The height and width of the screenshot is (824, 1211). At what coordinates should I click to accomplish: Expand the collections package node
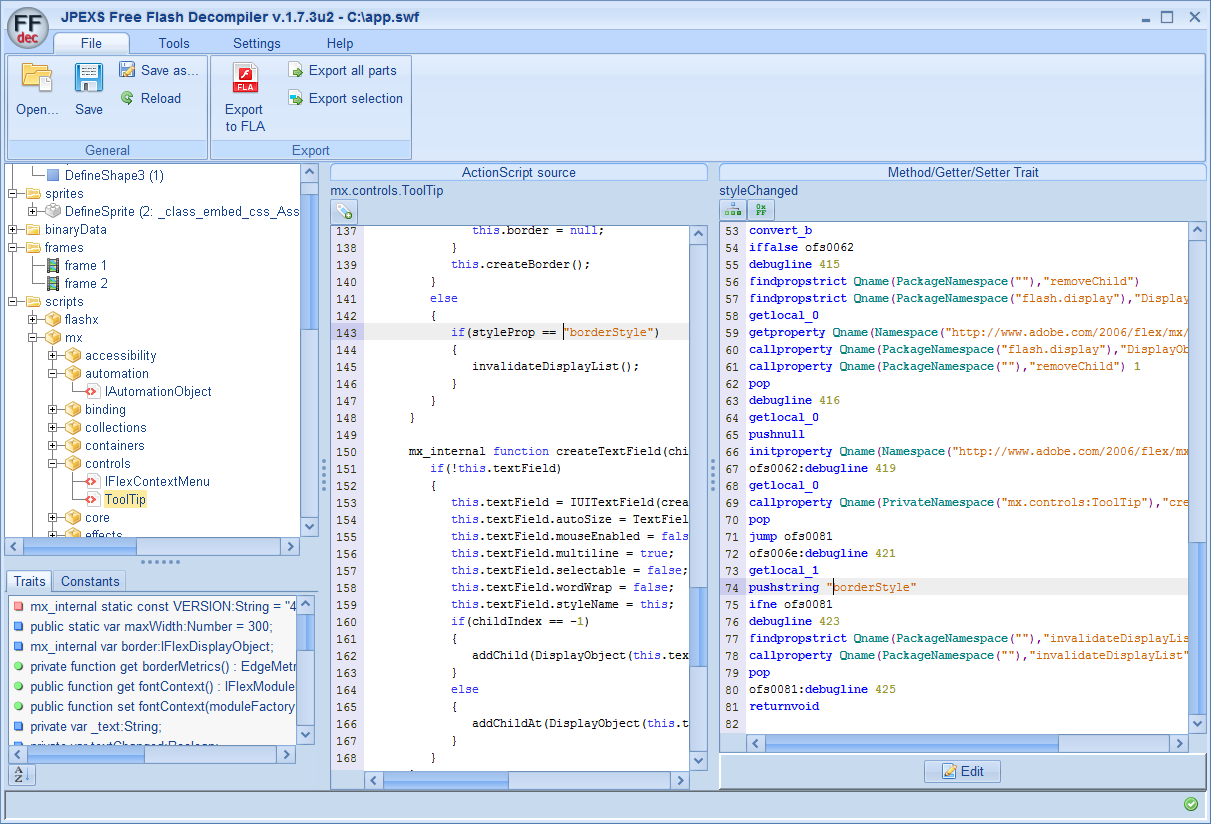pyautogui.click(x=53, y=428)
